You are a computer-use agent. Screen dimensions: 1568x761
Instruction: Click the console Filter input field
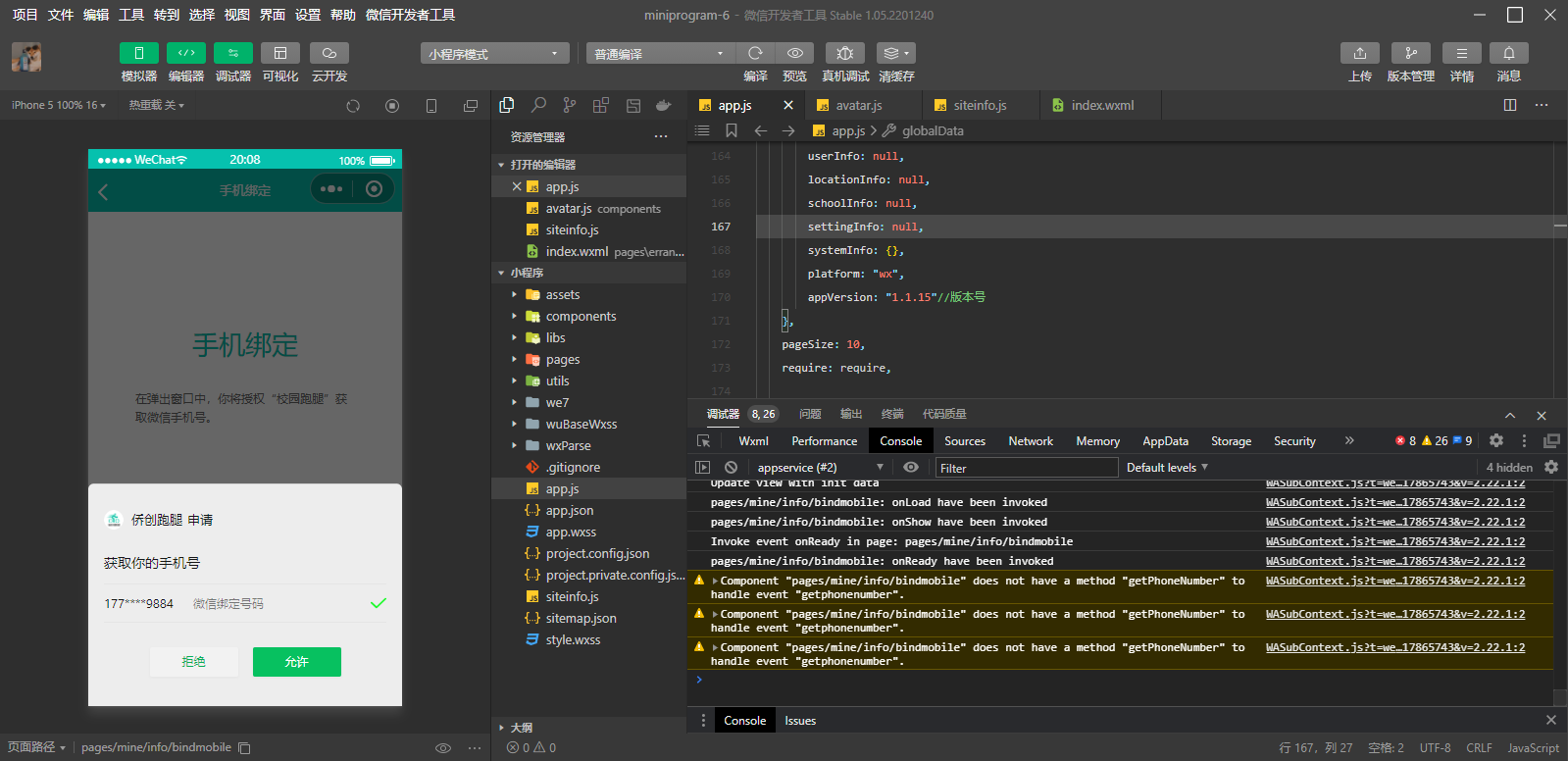[1027, 468]
